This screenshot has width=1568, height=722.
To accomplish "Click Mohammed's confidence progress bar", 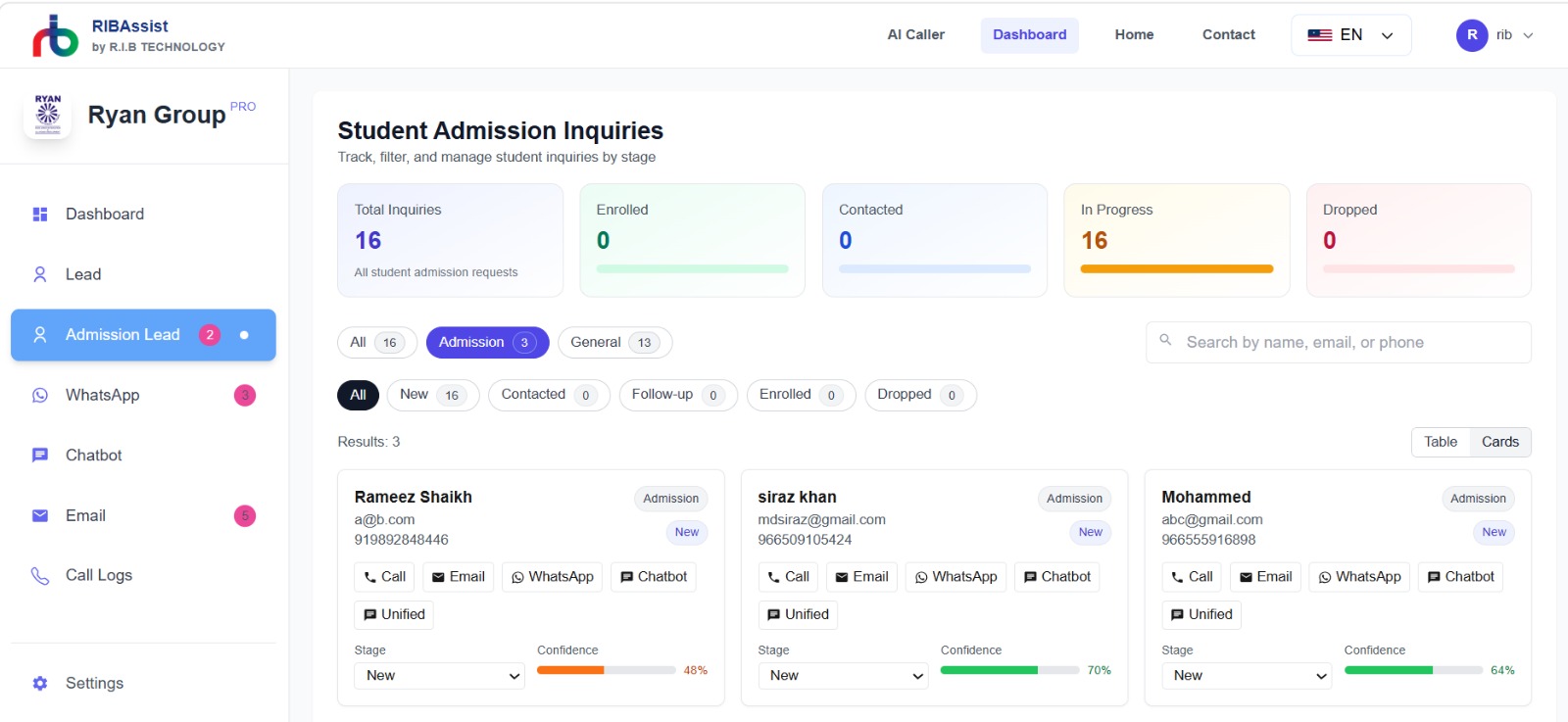I will (x=1413, y=671).
